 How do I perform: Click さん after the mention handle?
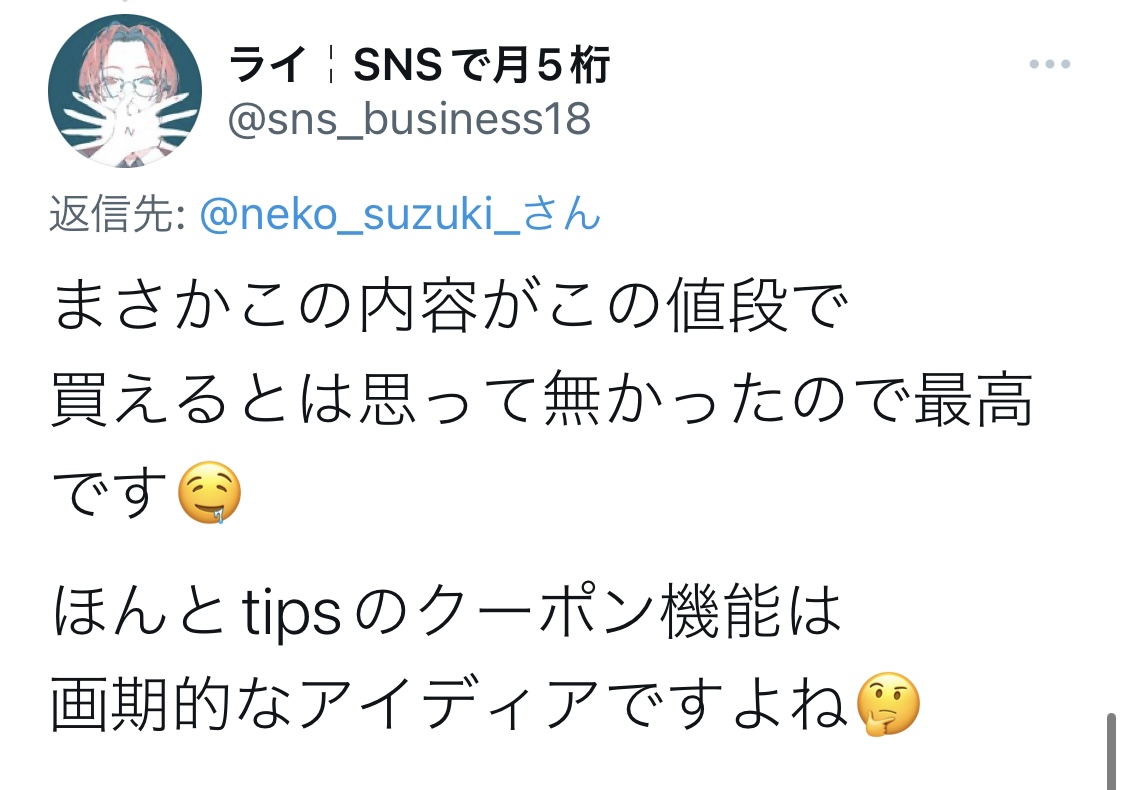tap(561, 214)
